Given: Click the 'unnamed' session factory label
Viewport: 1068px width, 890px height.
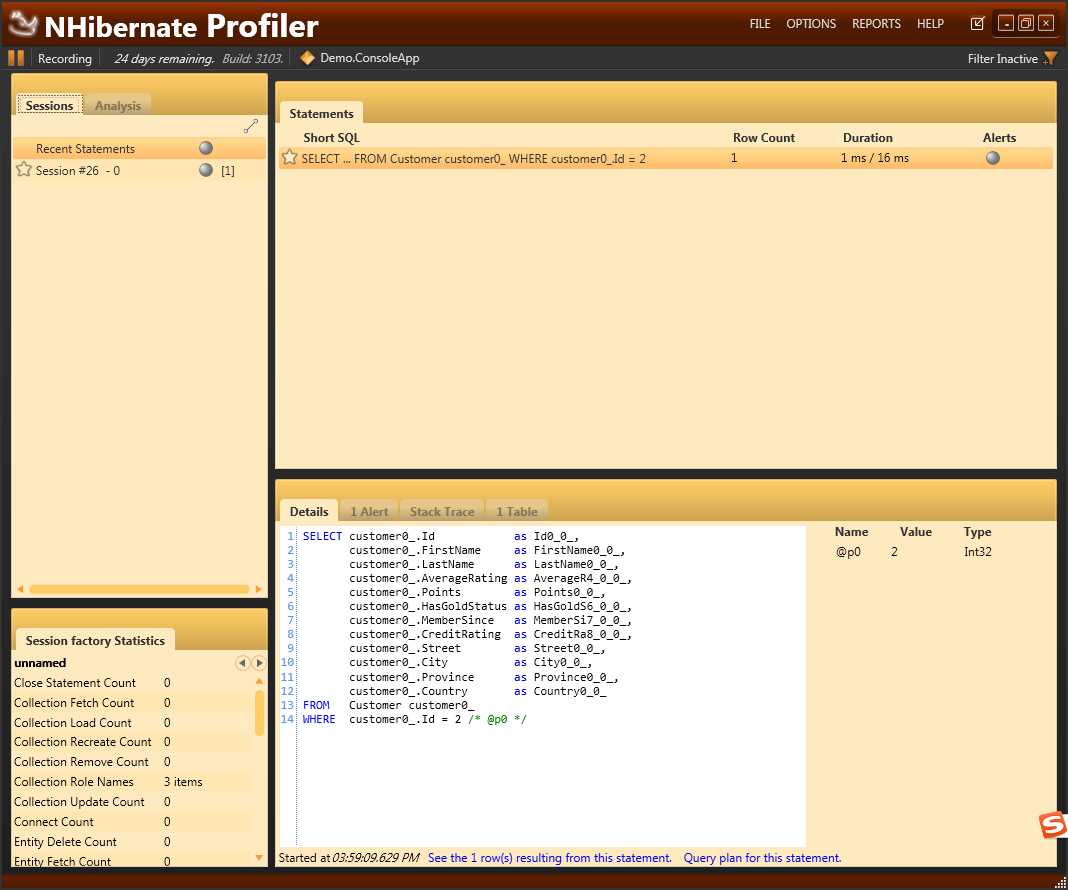Looking at the screenshot, I should (x=40, y=663).
